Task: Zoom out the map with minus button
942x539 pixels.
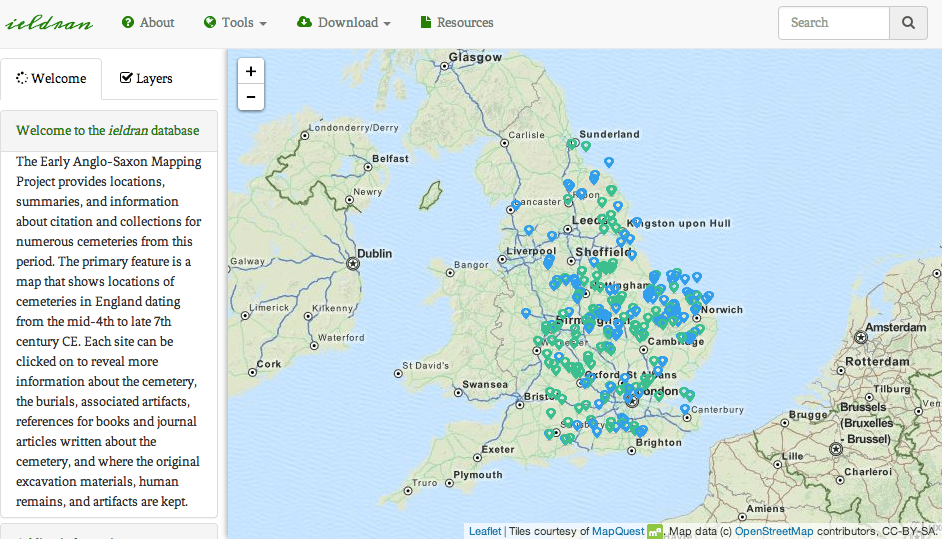Action: pyautogui.click(x=250, y=97)
